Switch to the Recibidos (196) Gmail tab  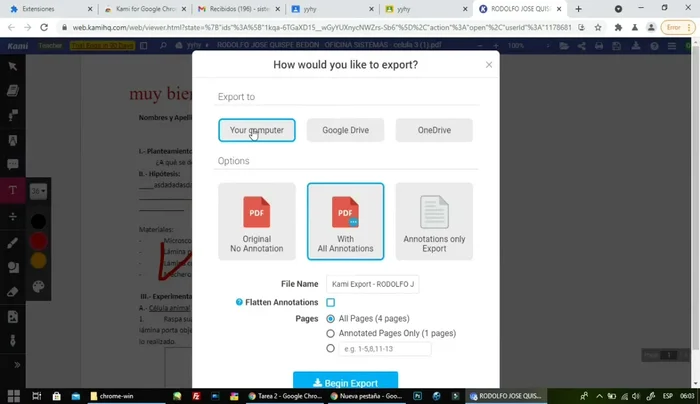[239, 9]
